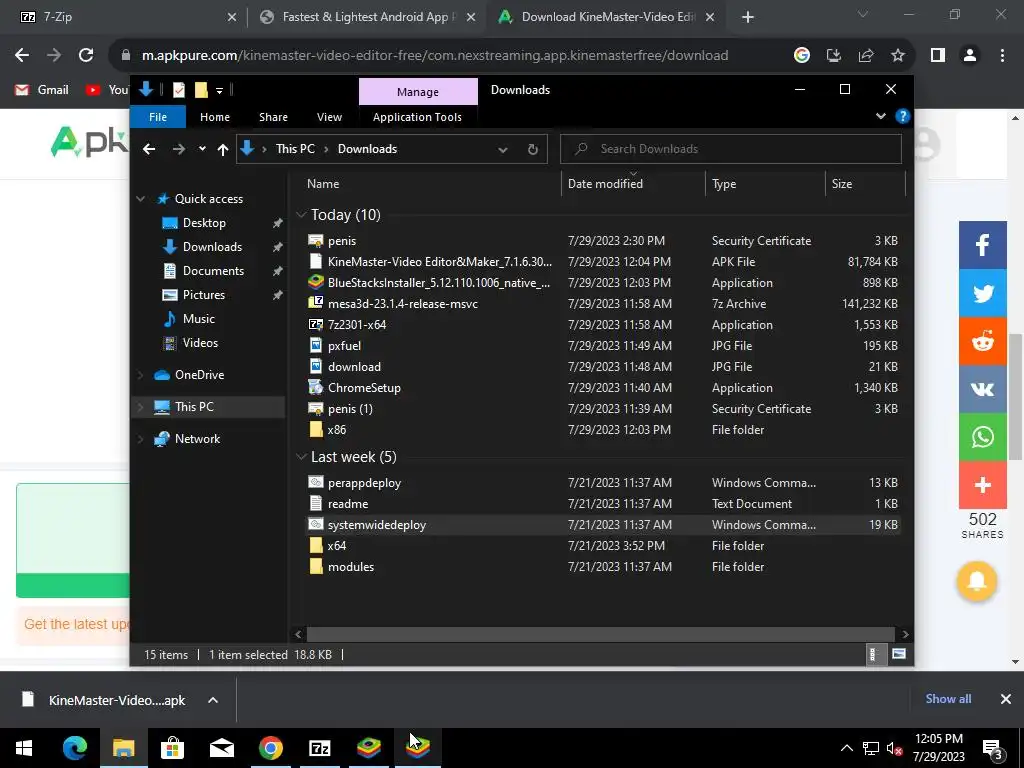Click Show all downloads link
Screen dimensions: 1024x768
948,699
